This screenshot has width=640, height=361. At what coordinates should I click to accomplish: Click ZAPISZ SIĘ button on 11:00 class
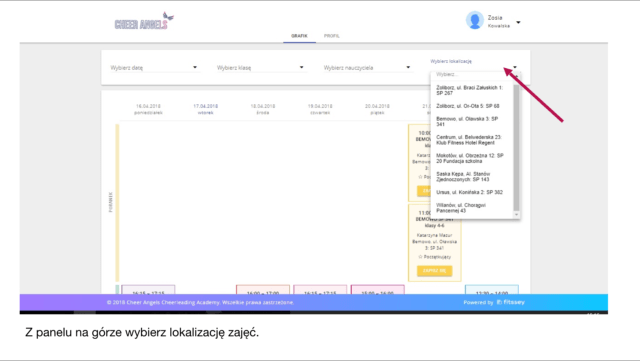(x=434, y=271)
